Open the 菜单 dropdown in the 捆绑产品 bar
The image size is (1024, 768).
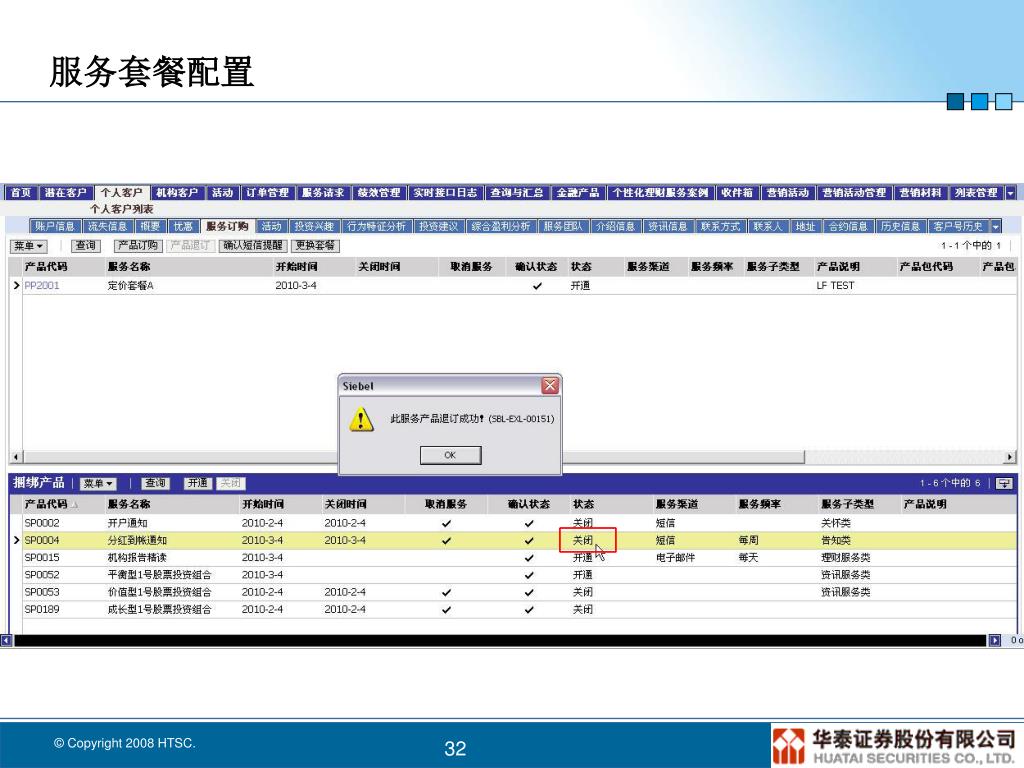coord(98,483)
